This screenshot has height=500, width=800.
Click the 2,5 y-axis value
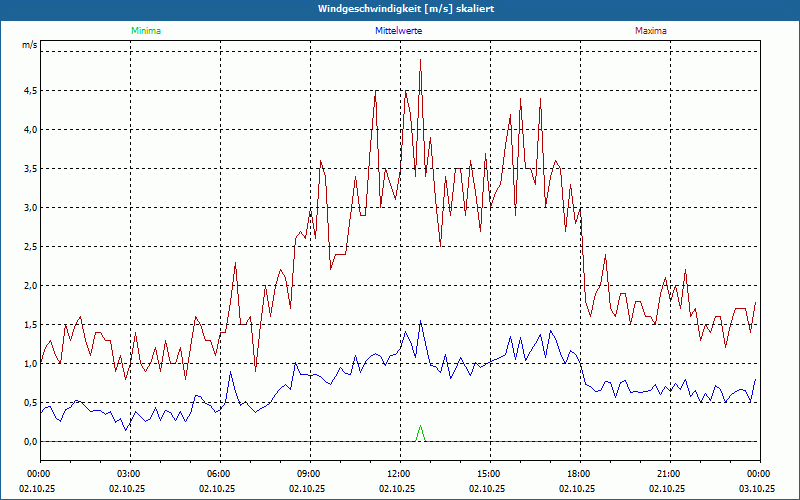(31, 246)
